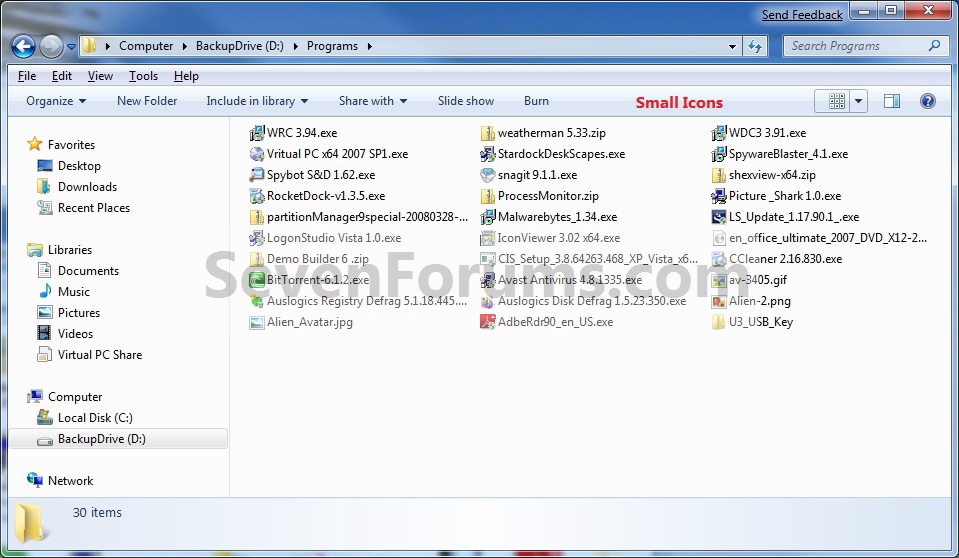
Task: Open the Edit menu
Action: tap(62, 76)
